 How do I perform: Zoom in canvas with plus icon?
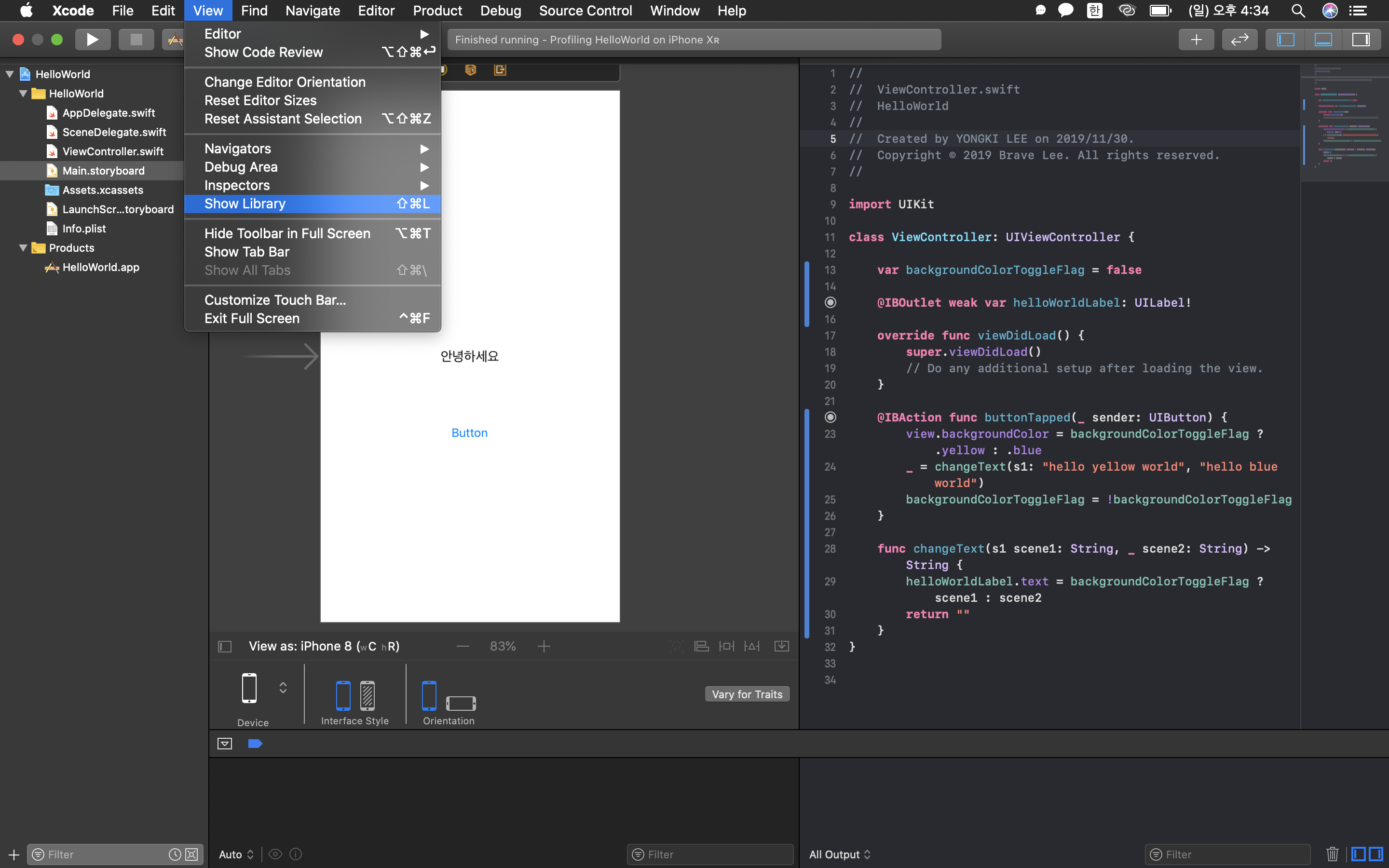[x=544, y=646]
